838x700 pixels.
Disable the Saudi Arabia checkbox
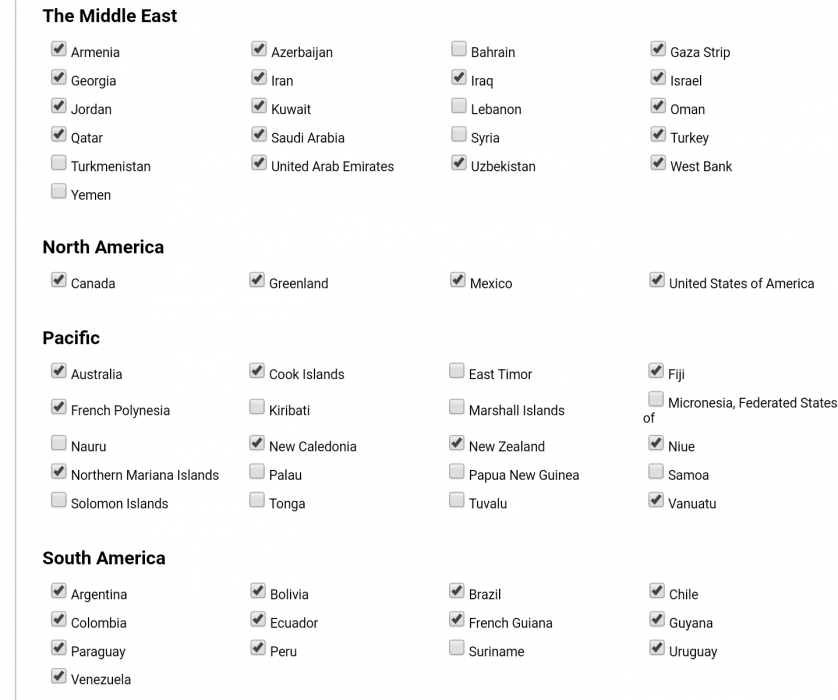click(258, 135)
